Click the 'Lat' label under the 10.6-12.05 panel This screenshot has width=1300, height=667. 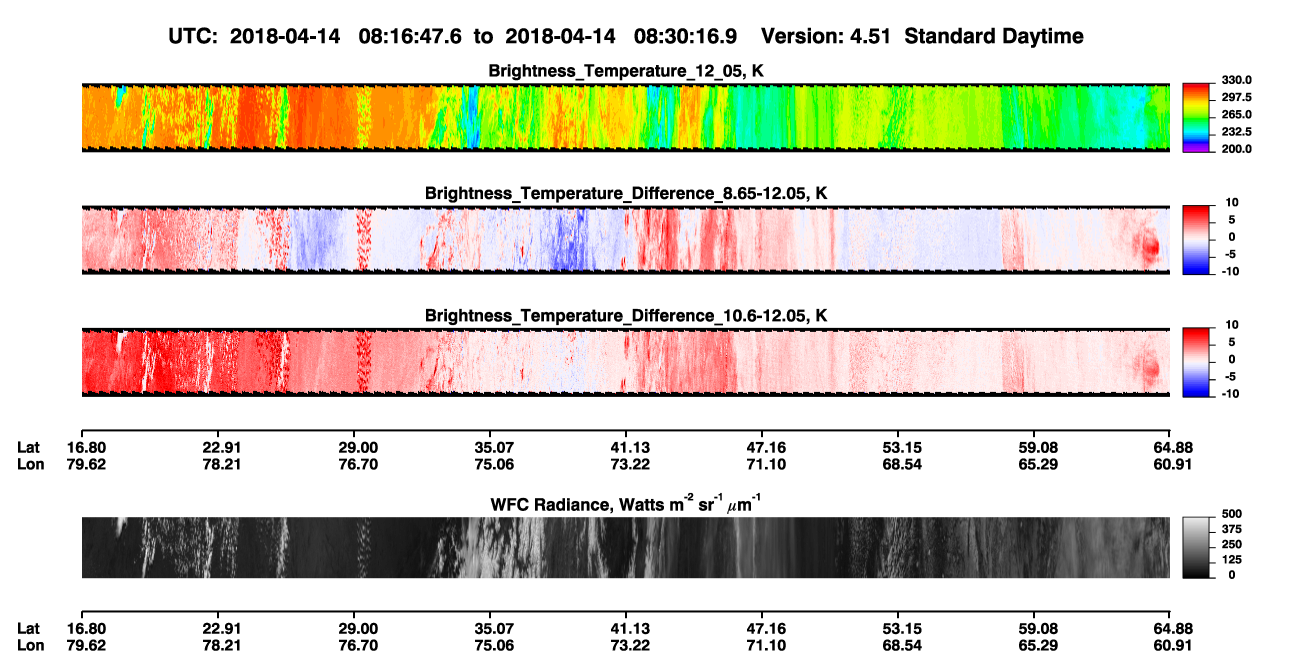click(x=29, y=447)
